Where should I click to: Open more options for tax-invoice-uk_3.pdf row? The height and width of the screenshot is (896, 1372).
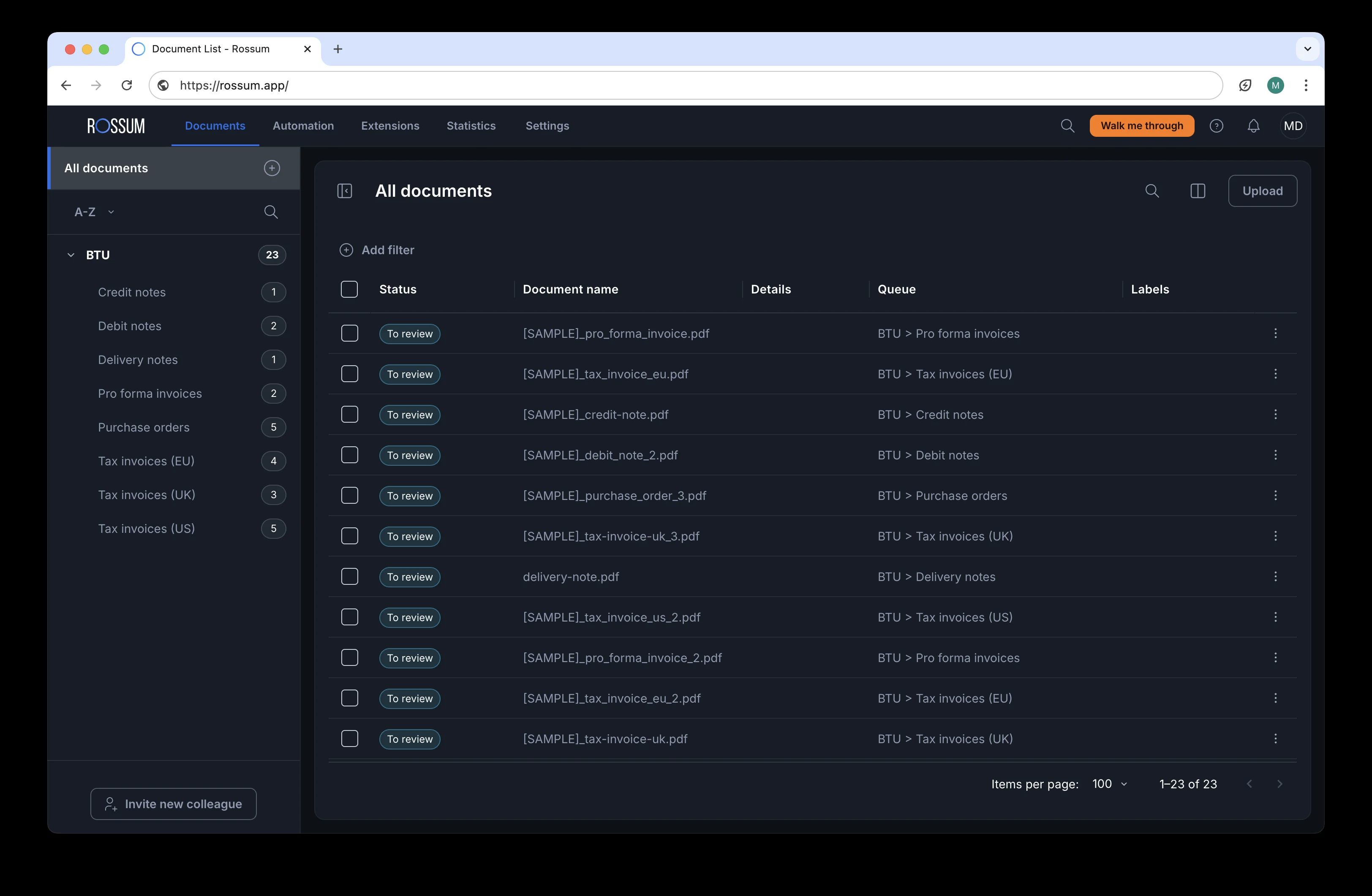[1275, 536]
